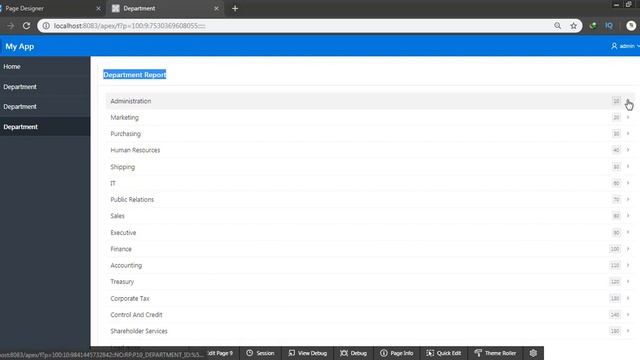
Task: Close the Page Designer tab
Action: [98, 9]
